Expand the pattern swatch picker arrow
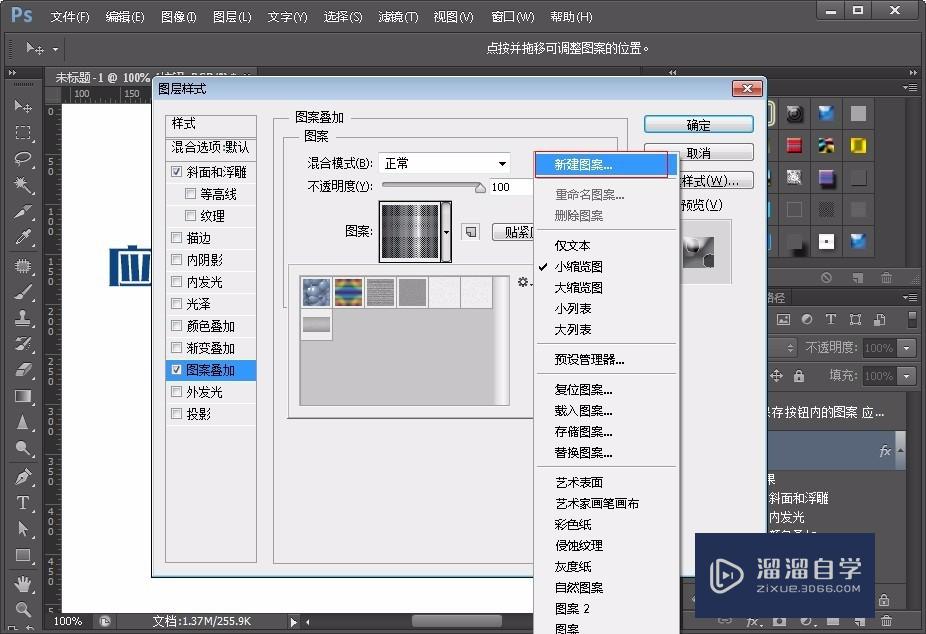Image resolution: width=926 pixels, height=634 pixels. click(446, 232)
